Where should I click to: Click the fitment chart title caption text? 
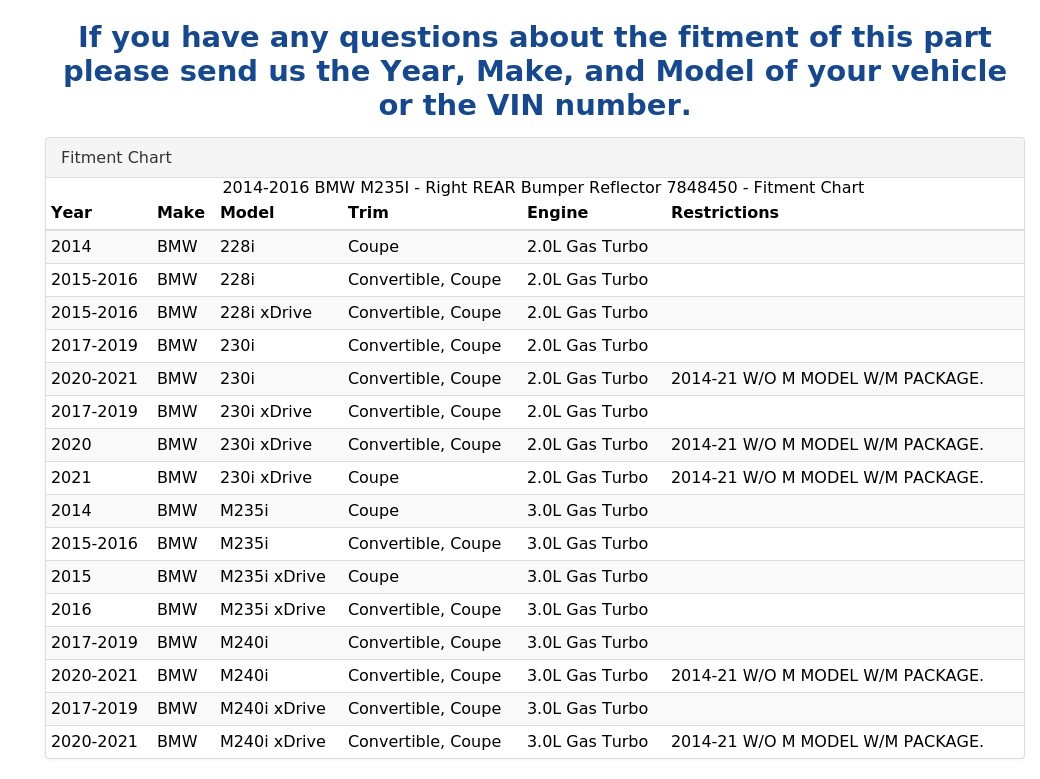pyautogui.click(x=542, y=188)
